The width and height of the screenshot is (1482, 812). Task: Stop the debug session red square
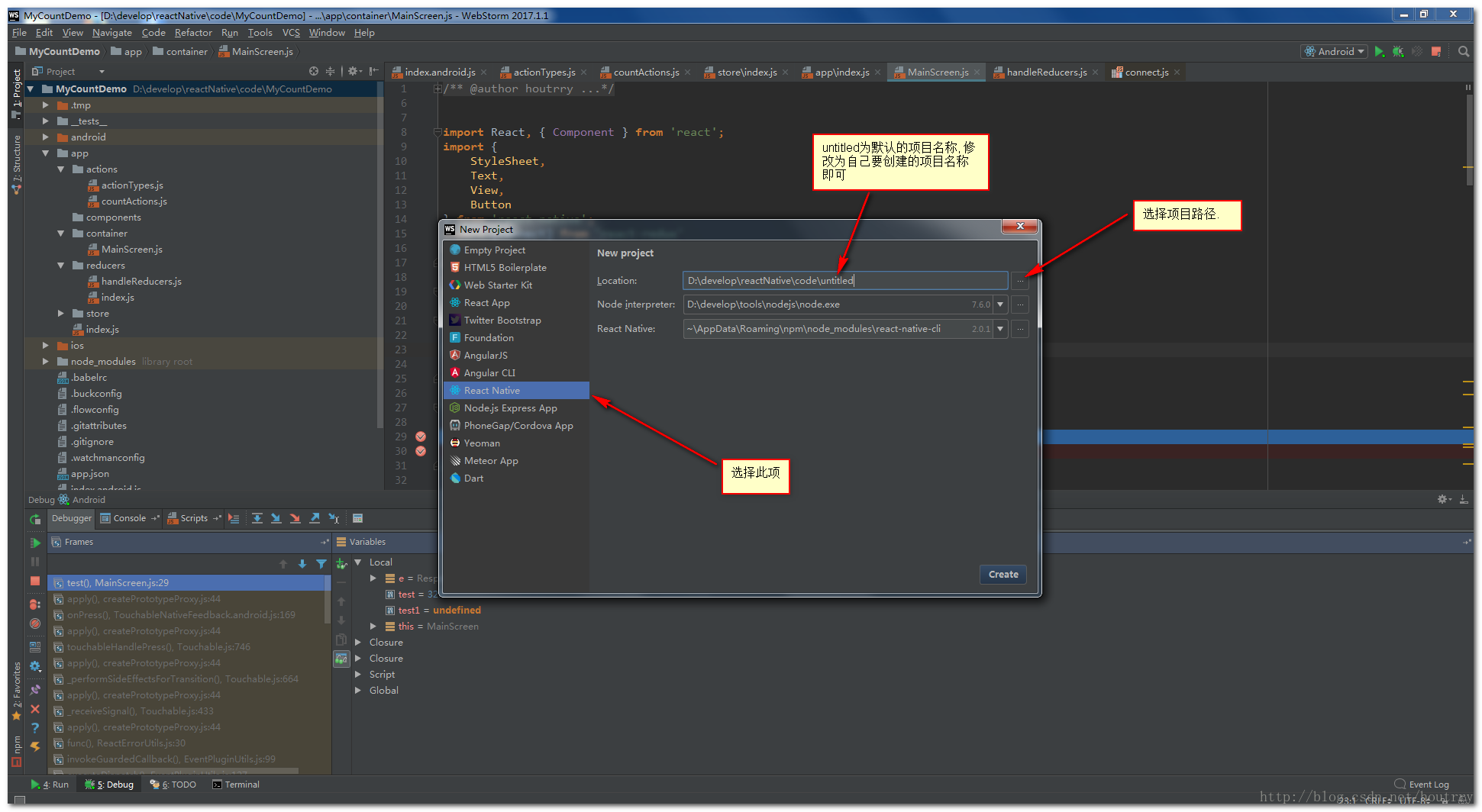tap(35, 581)
